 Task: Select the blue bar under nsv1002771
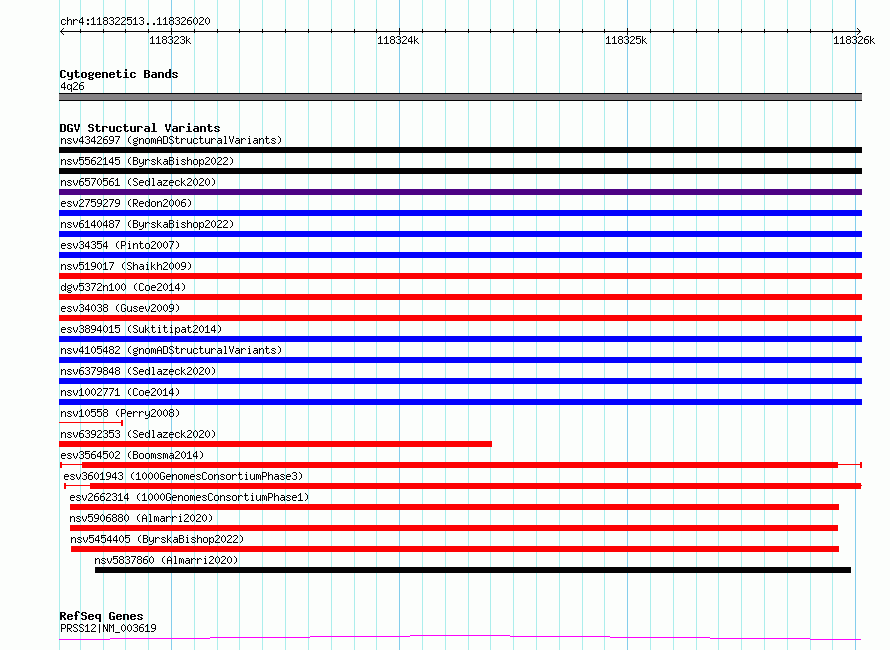click(460, 402)
